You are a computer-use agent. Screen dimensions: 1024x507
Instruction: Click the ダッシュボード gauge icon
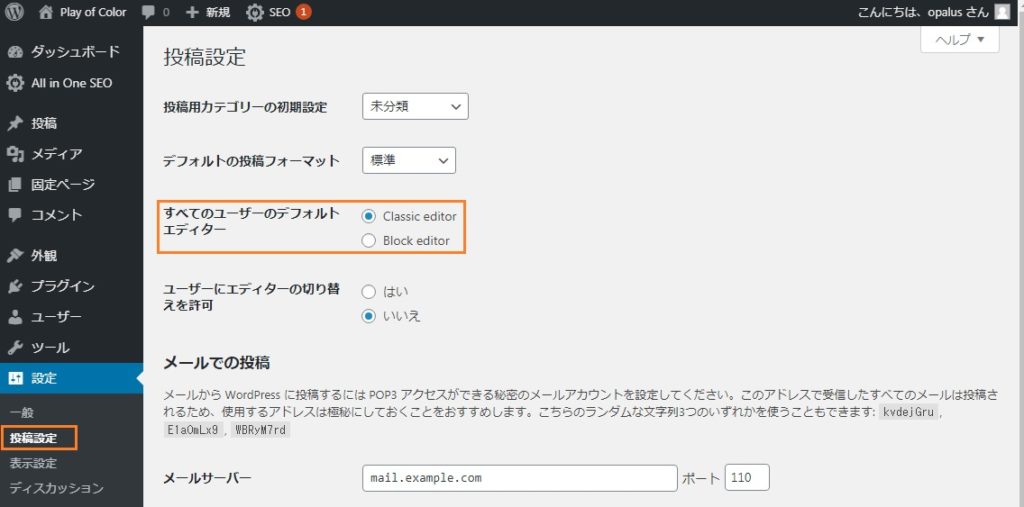coord(15,52)
